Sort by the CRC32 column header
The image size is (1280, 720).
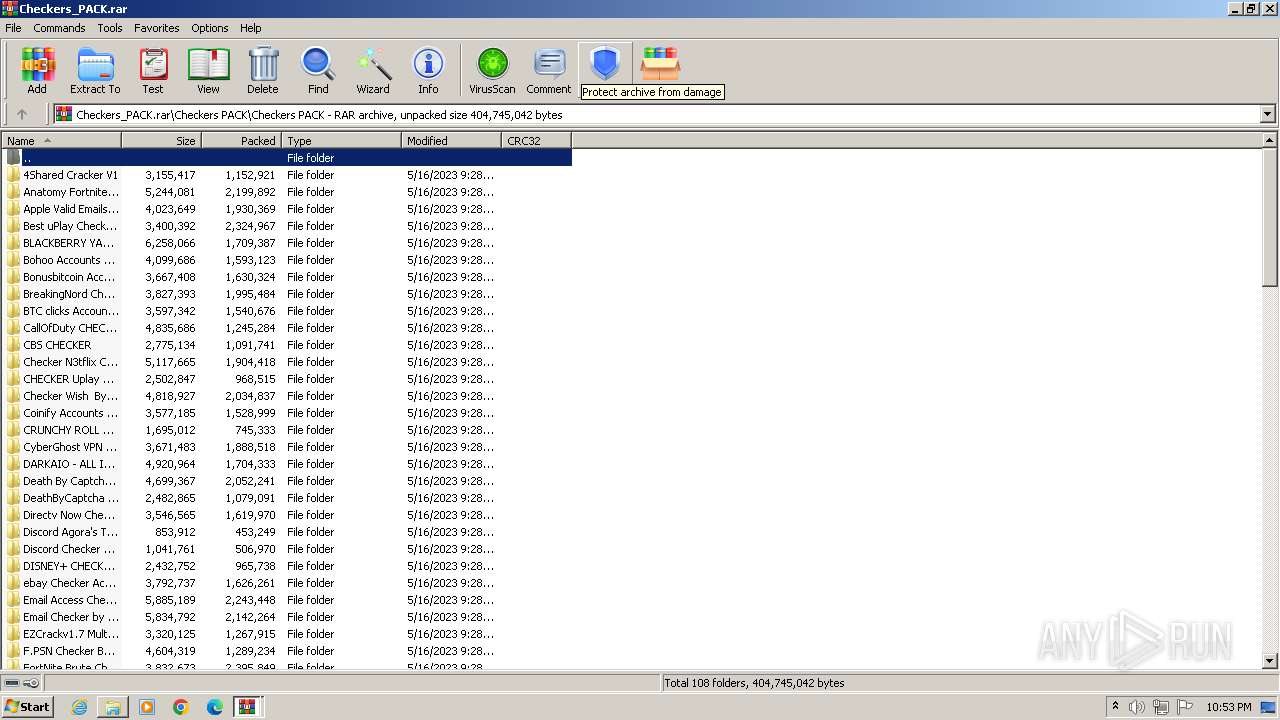click(x=537, y=141)
